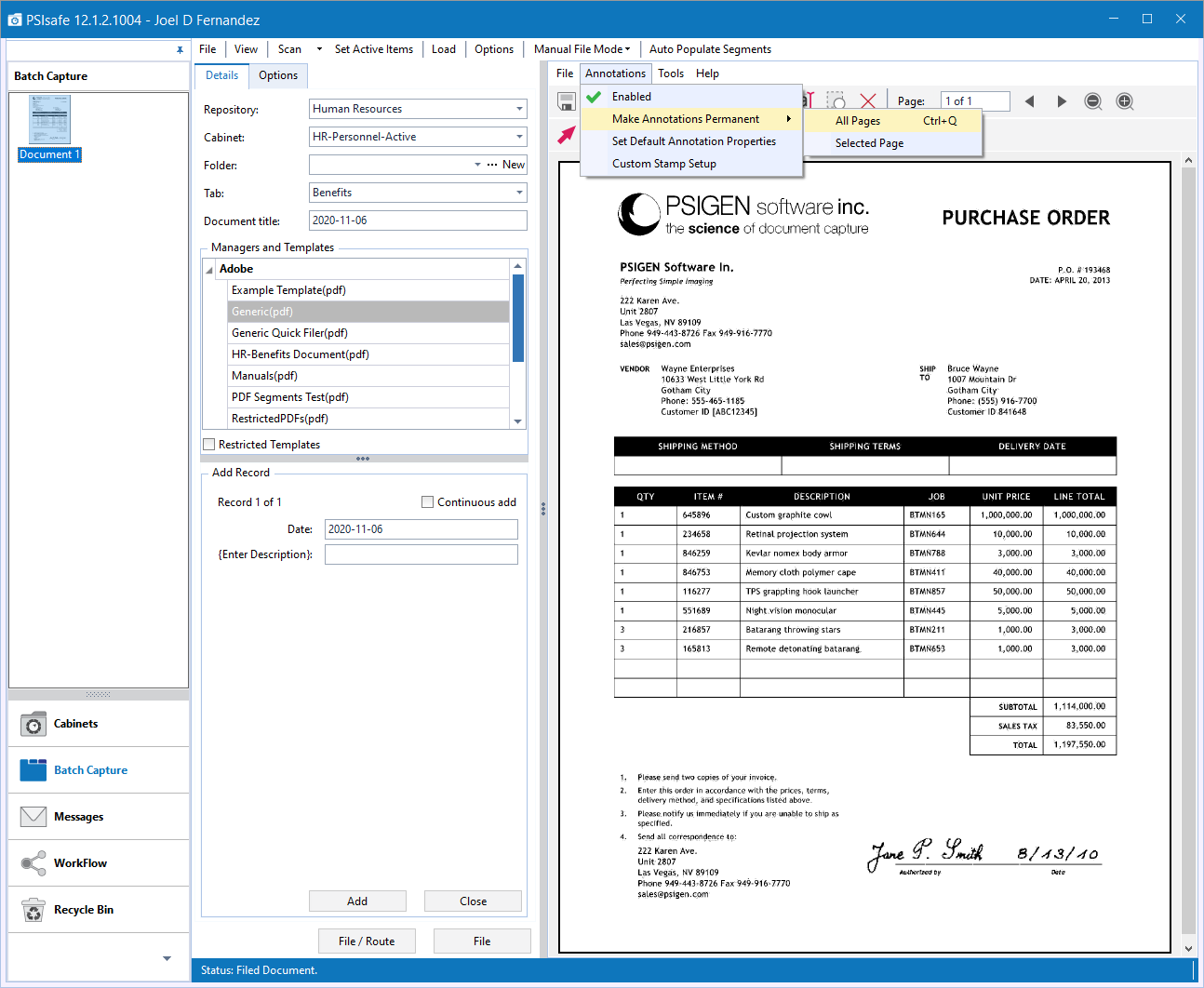The image size is (1204, 988).
Task: Click the Close button in Add Record
Action: (x=473, y=901)
